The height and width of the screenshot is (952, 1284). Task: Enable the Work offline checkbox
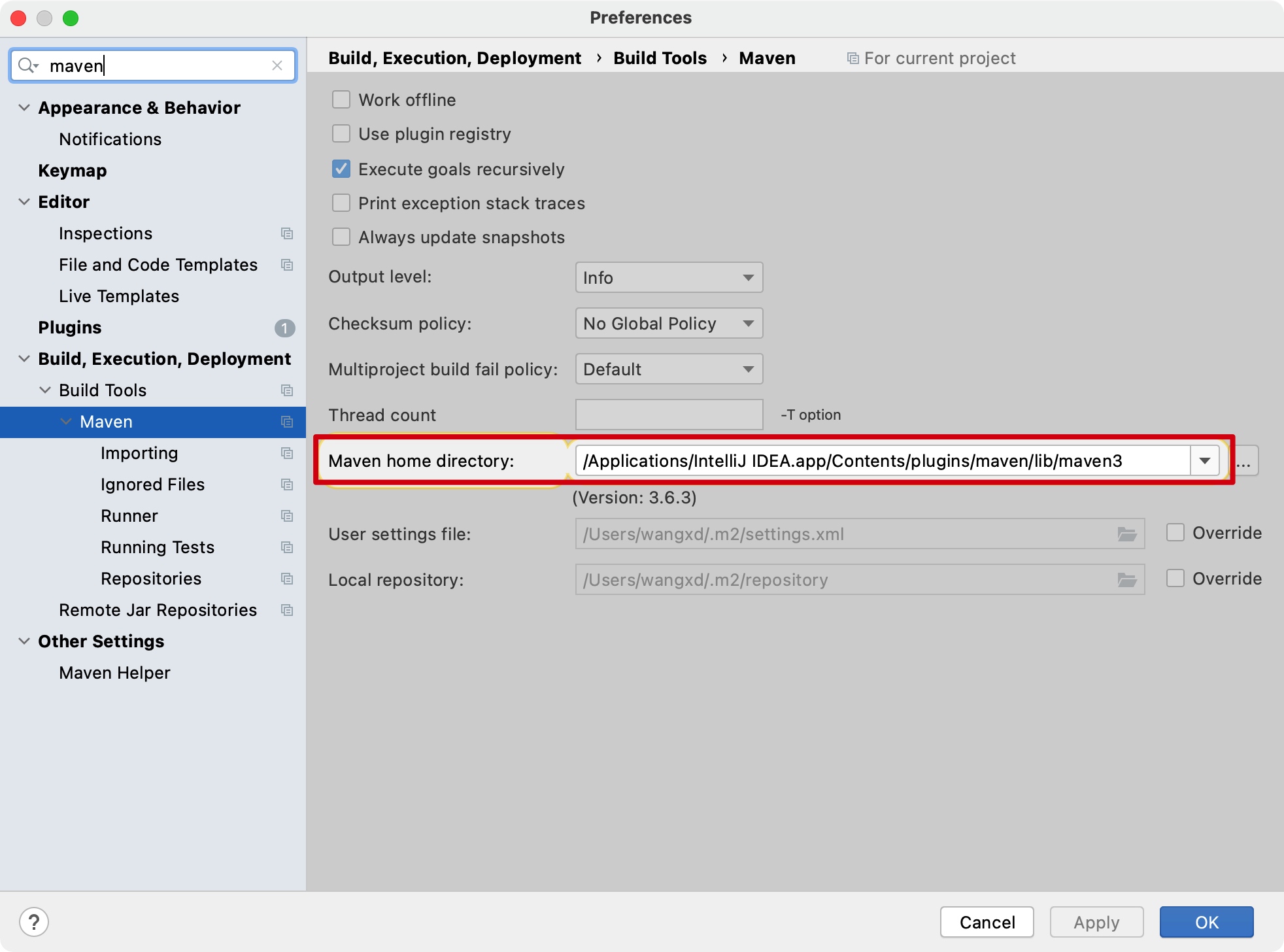(341, 100)
